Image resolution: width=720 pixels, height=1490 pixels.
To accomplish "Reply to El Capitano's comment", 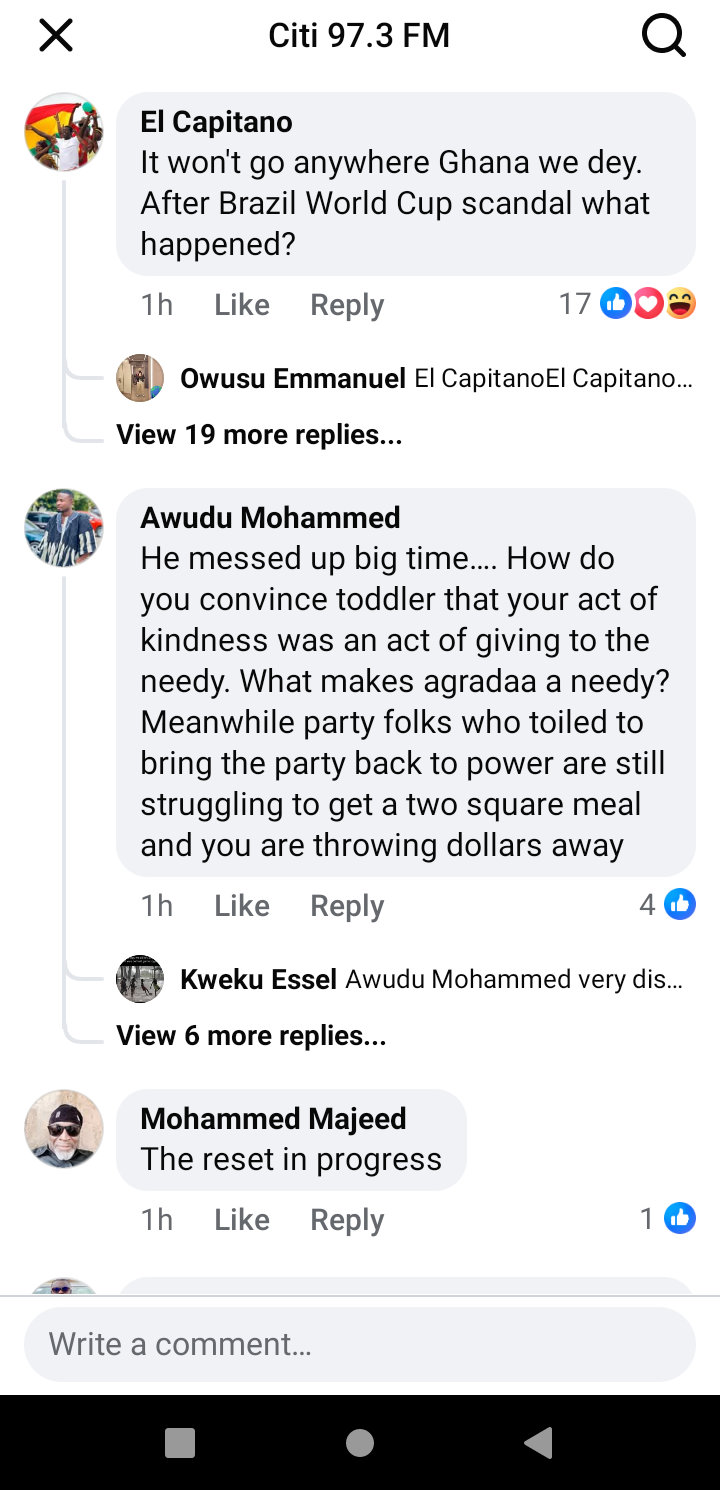I will (347, 305).
